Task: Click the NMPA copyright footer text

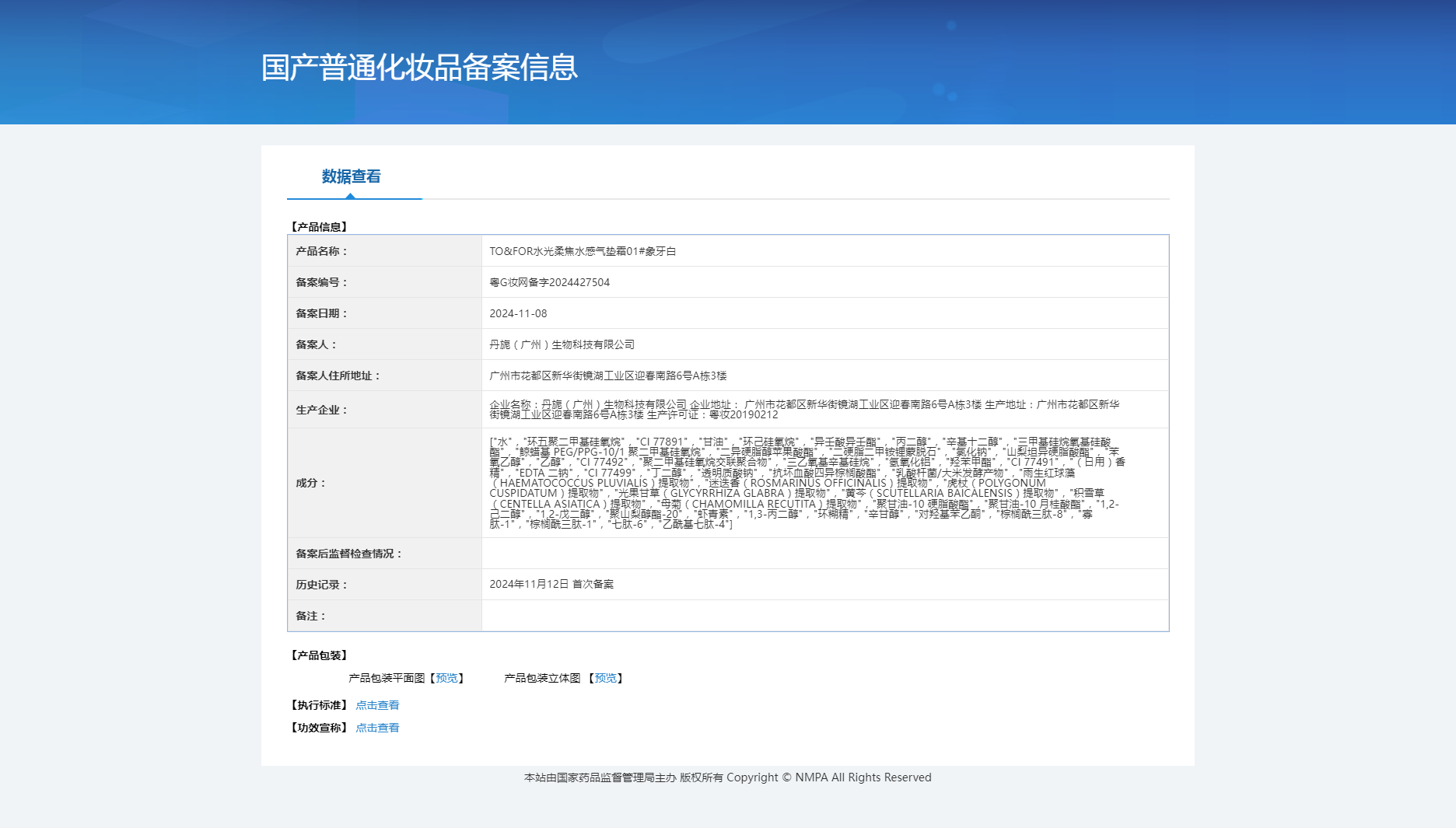Action: (x=727, y=777)
